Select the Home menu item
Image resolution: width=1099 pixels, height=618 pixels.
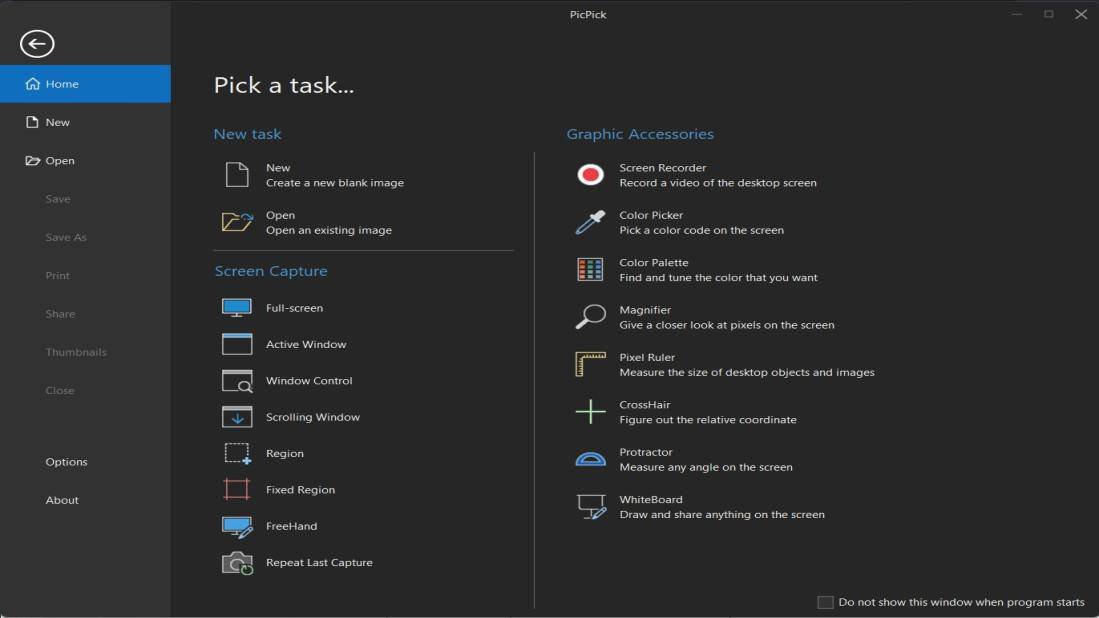click(x=86, y=84)
